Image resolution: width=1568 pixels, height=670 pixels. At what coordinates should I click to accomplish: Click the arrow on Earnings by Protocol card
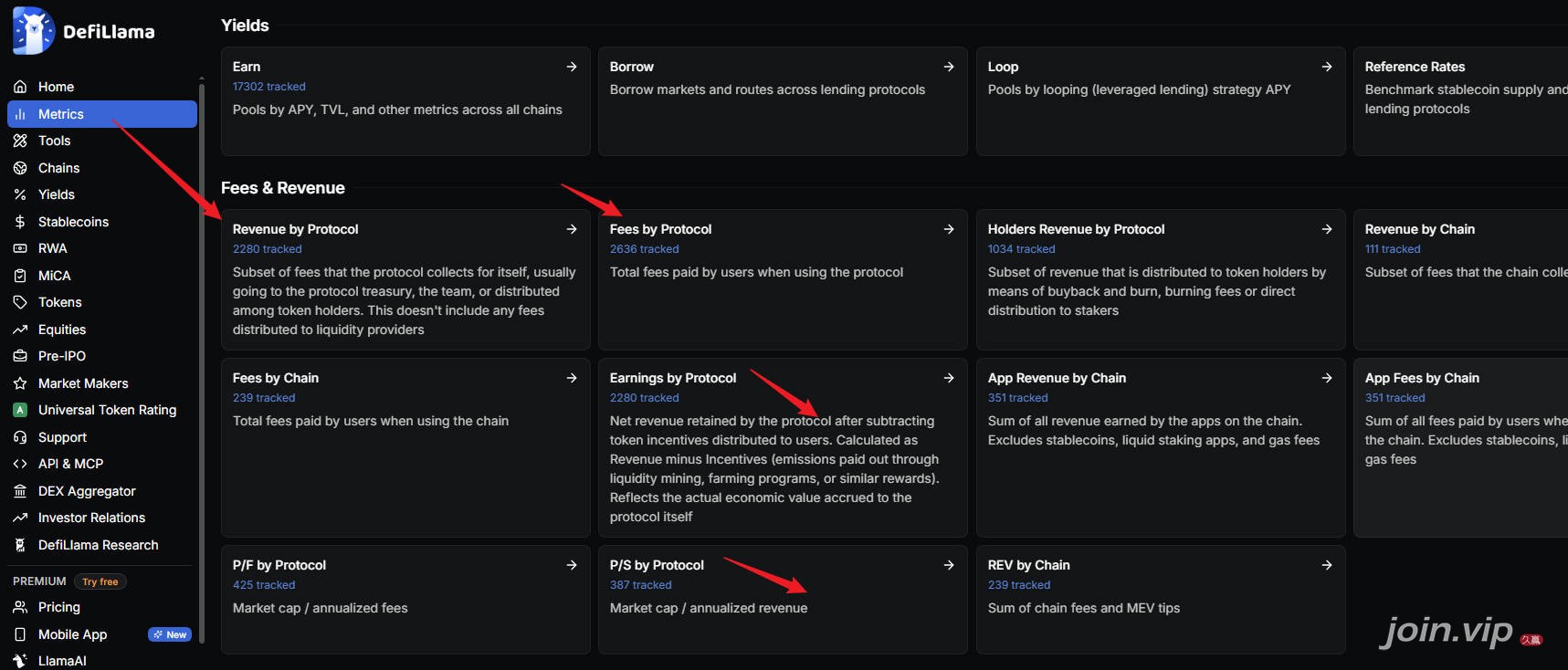949,378
